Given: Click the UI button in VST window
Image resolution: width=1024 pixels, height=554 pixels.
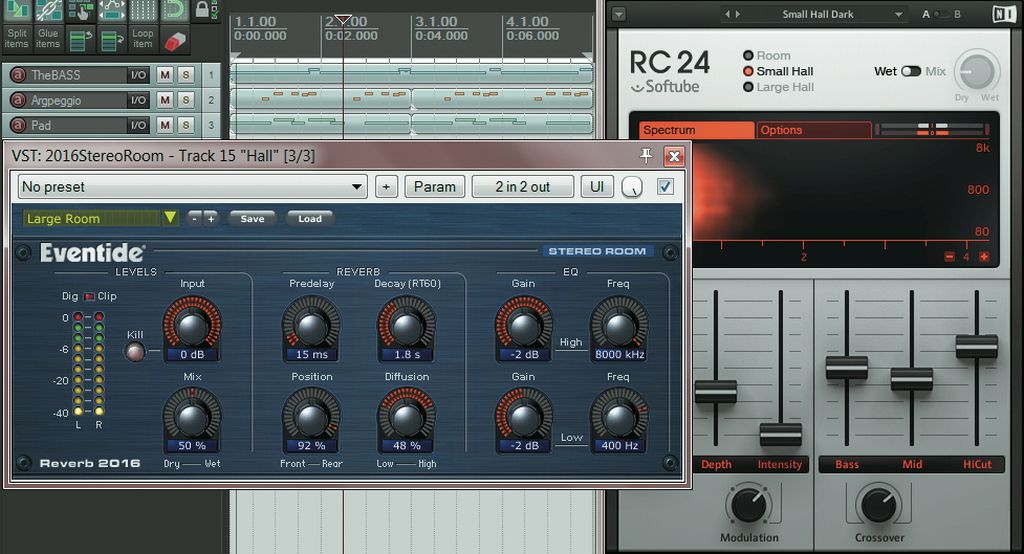Looking at the screenshot, I should tap(596, 187).
